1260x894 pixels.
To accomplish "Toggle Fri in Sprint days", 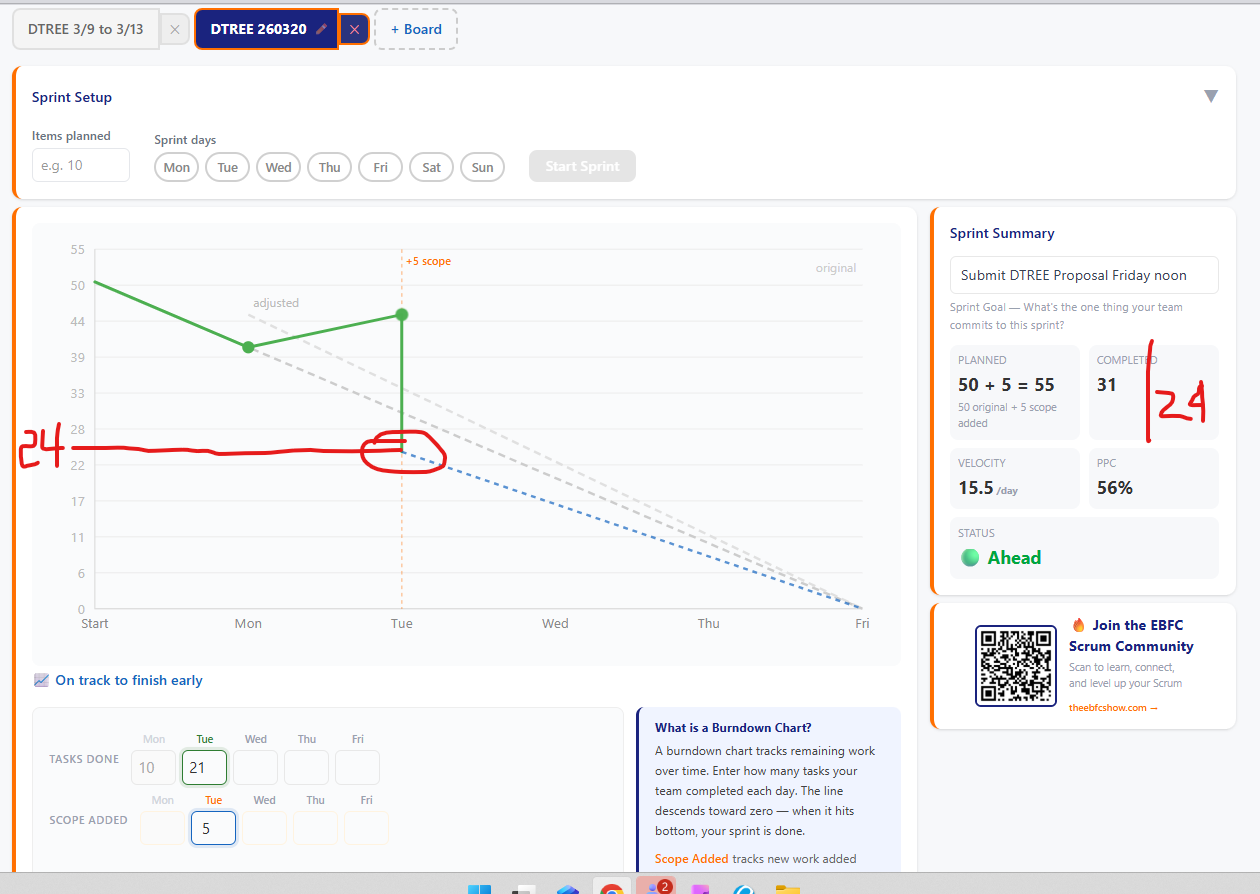I will coord(380,167).
